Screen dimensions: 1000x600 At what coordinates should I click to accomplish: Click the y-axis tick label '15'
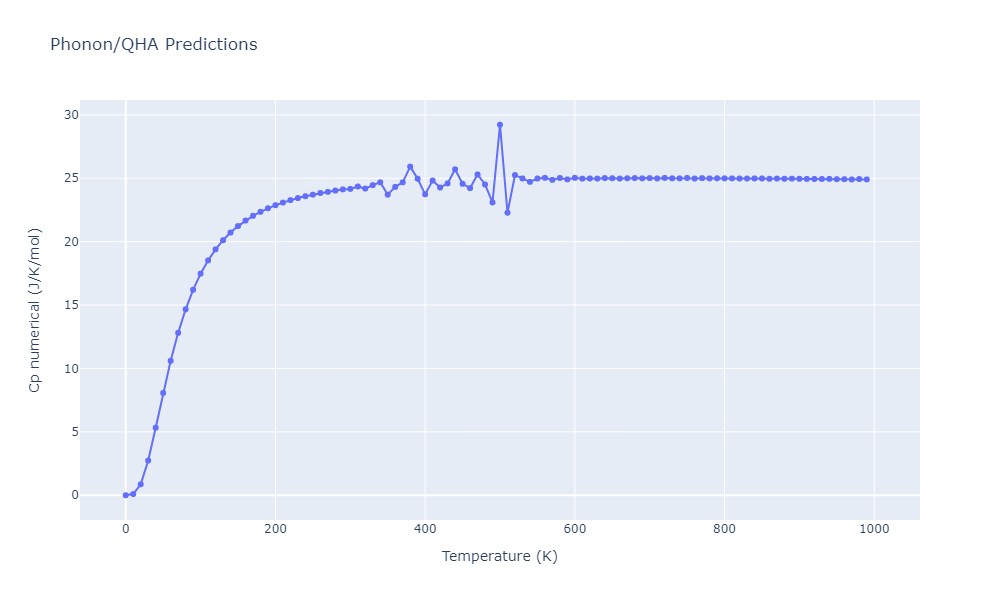tap(69, 305)
